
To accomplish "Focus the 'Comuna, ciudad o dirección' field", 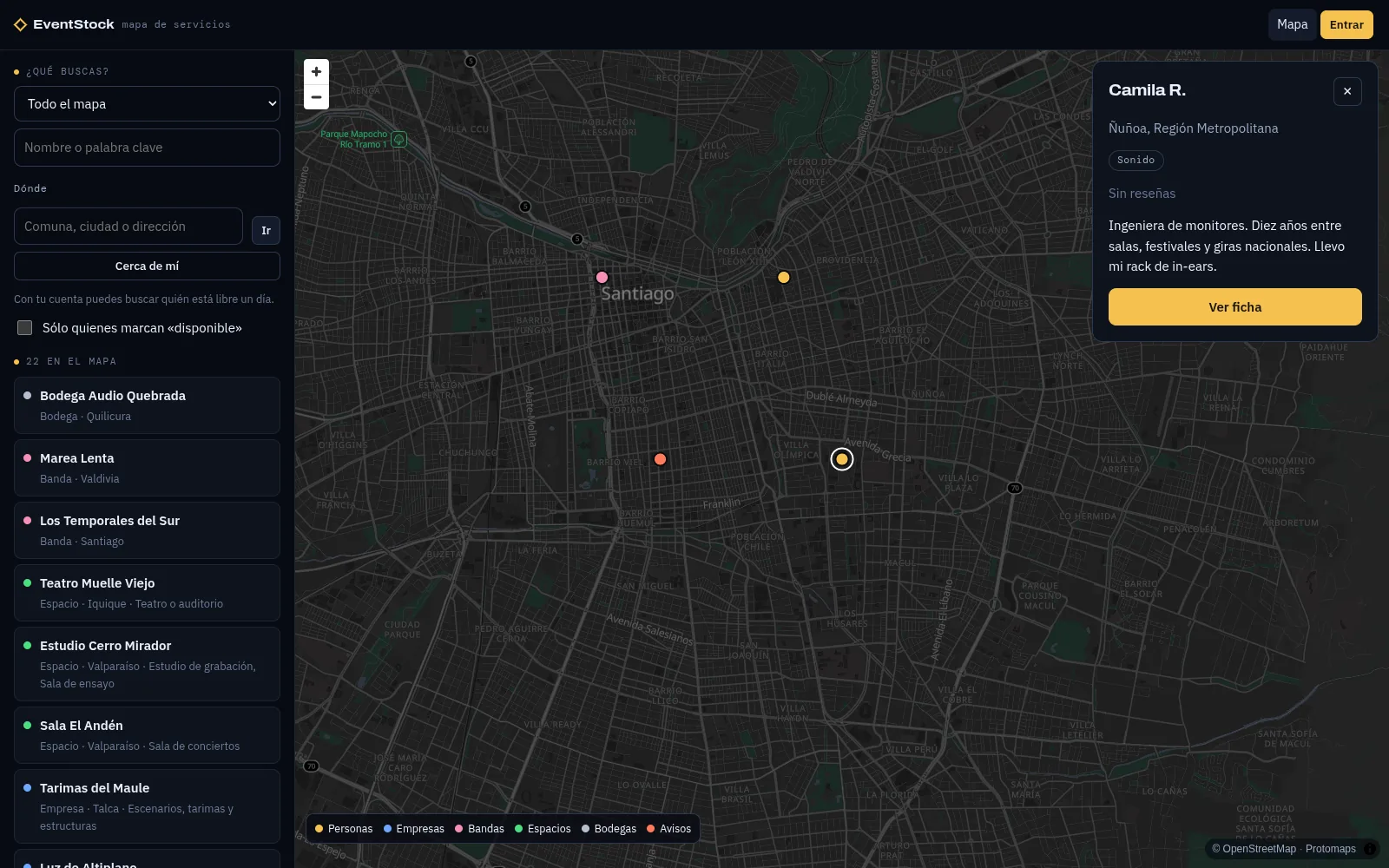I will pos(128,226).
